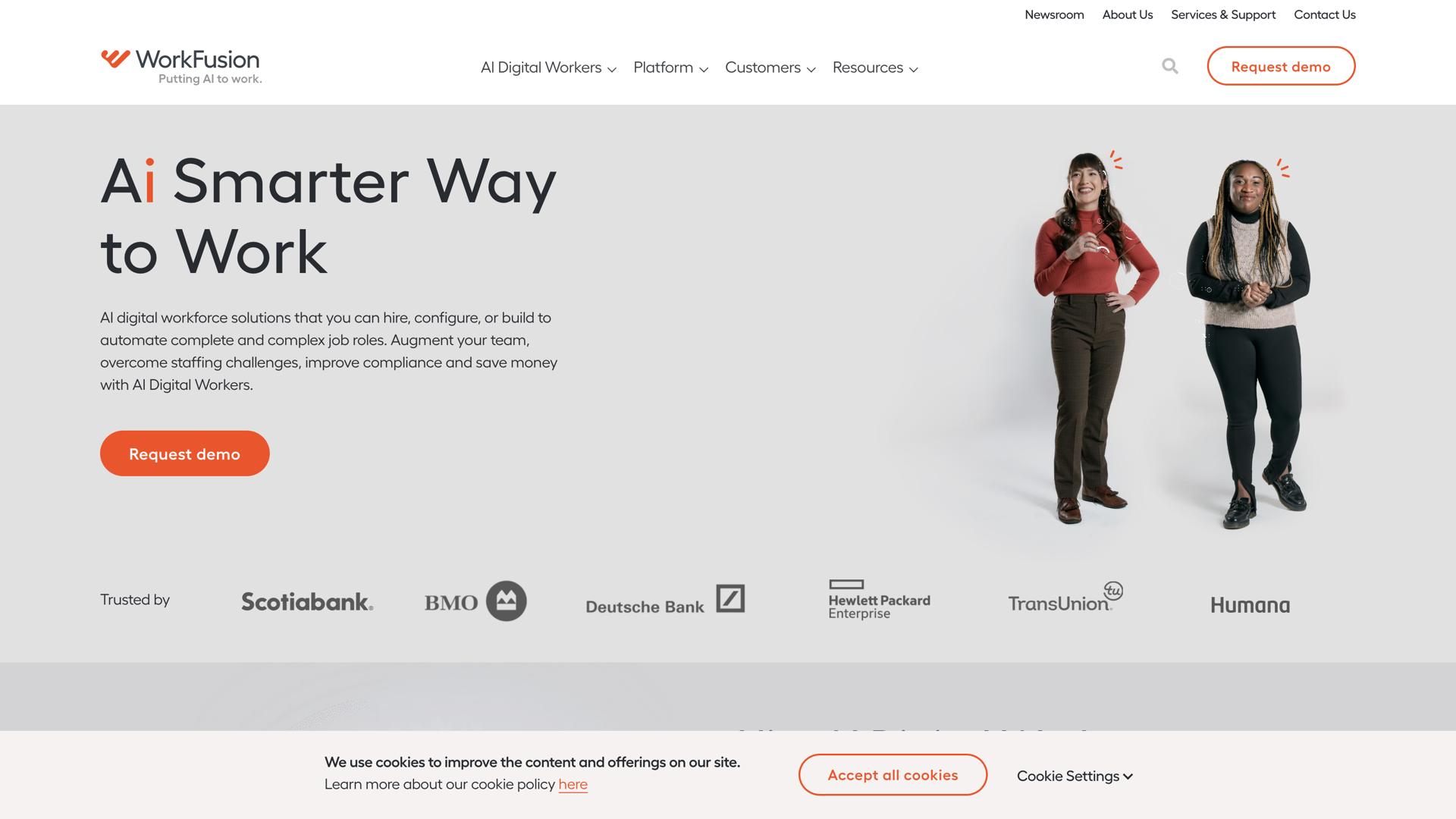
Task: Click the Scotiabank logo
Action: 307,601
